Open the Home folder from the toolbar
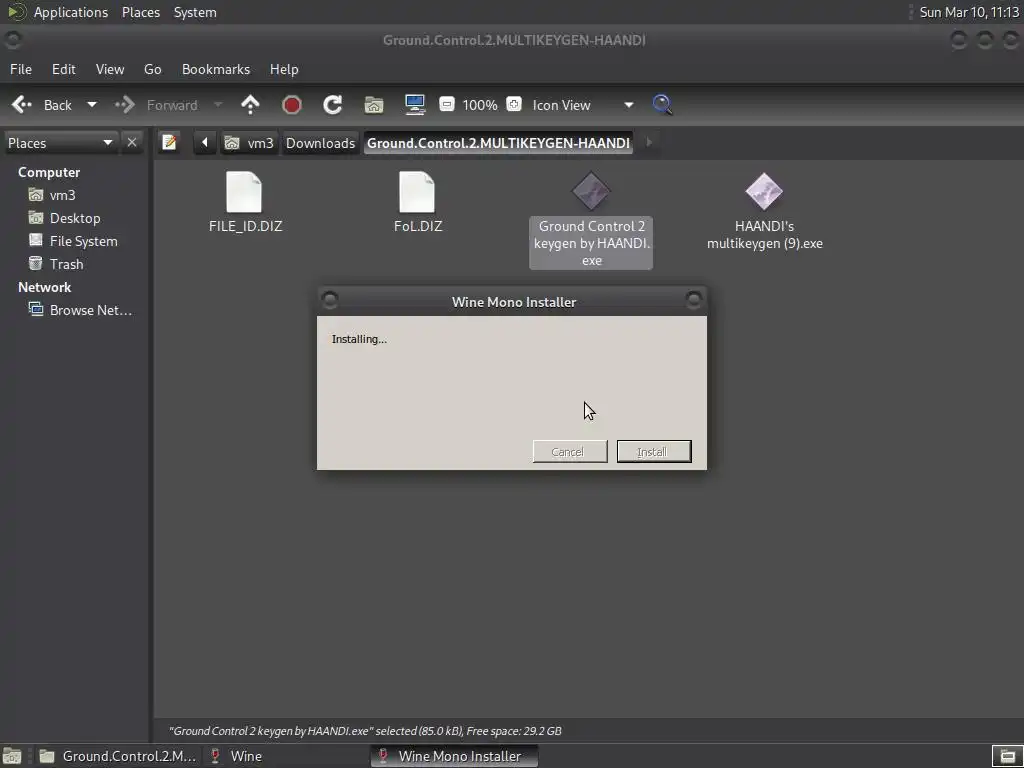 coord(374,105)
